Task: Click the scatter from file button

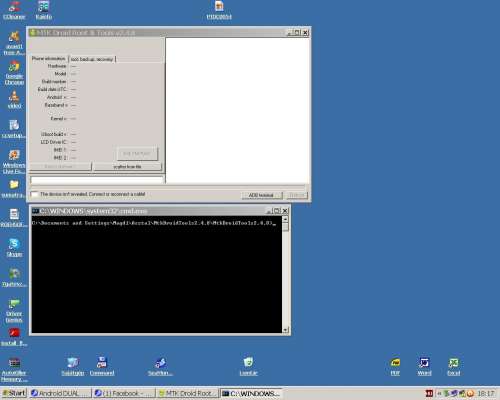Action: pyautogui.click(x=127, y=166)
